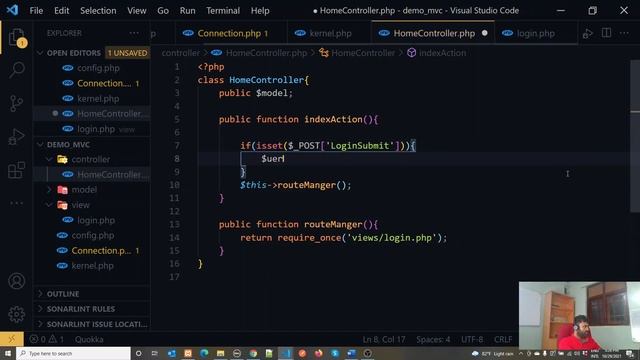Open Chrome from the taskbar
640x360 pixels.
click(253, 353)
